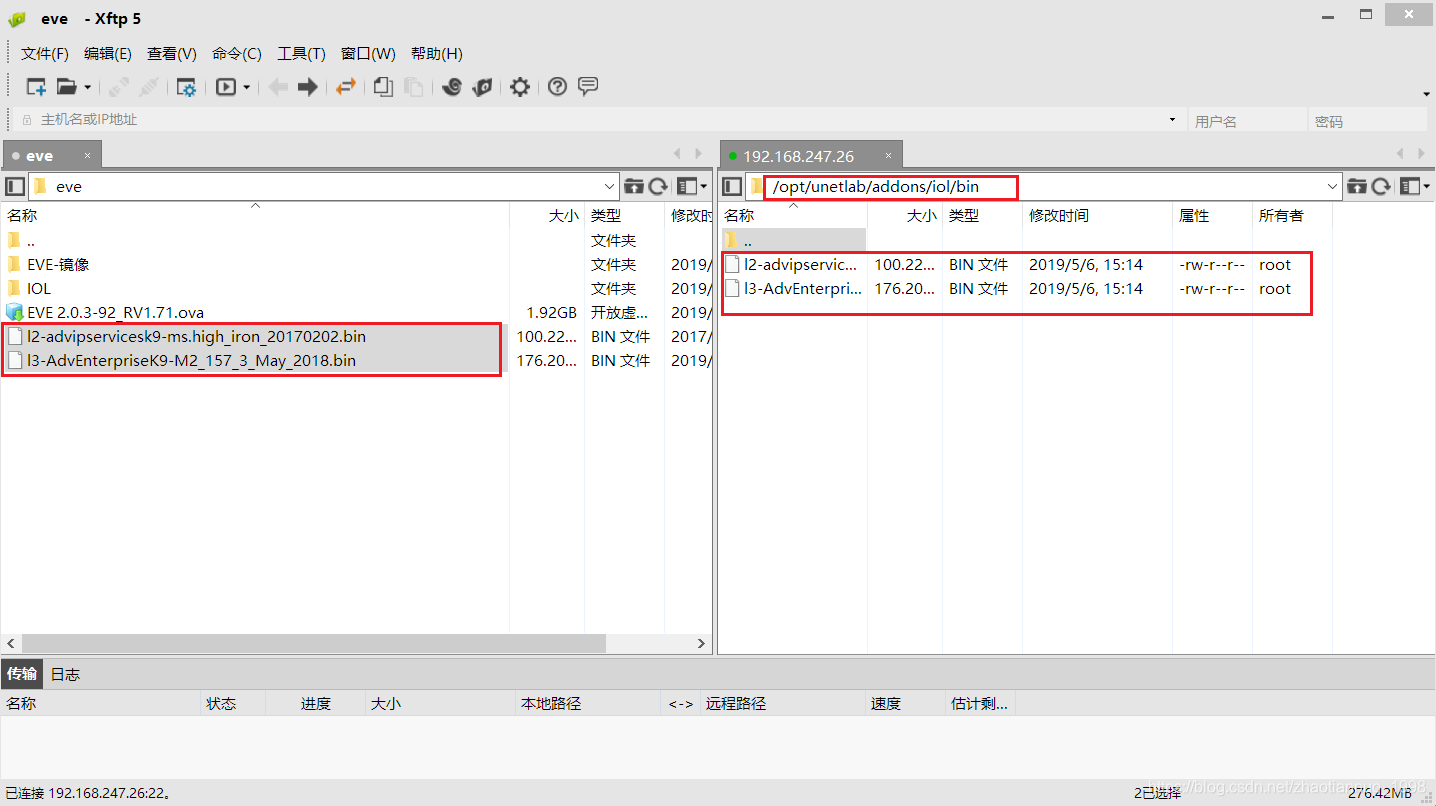The height and width of the screenshot is (806, 1436).
Task: Click local pane parent folder icon
Action: [634, 186]
